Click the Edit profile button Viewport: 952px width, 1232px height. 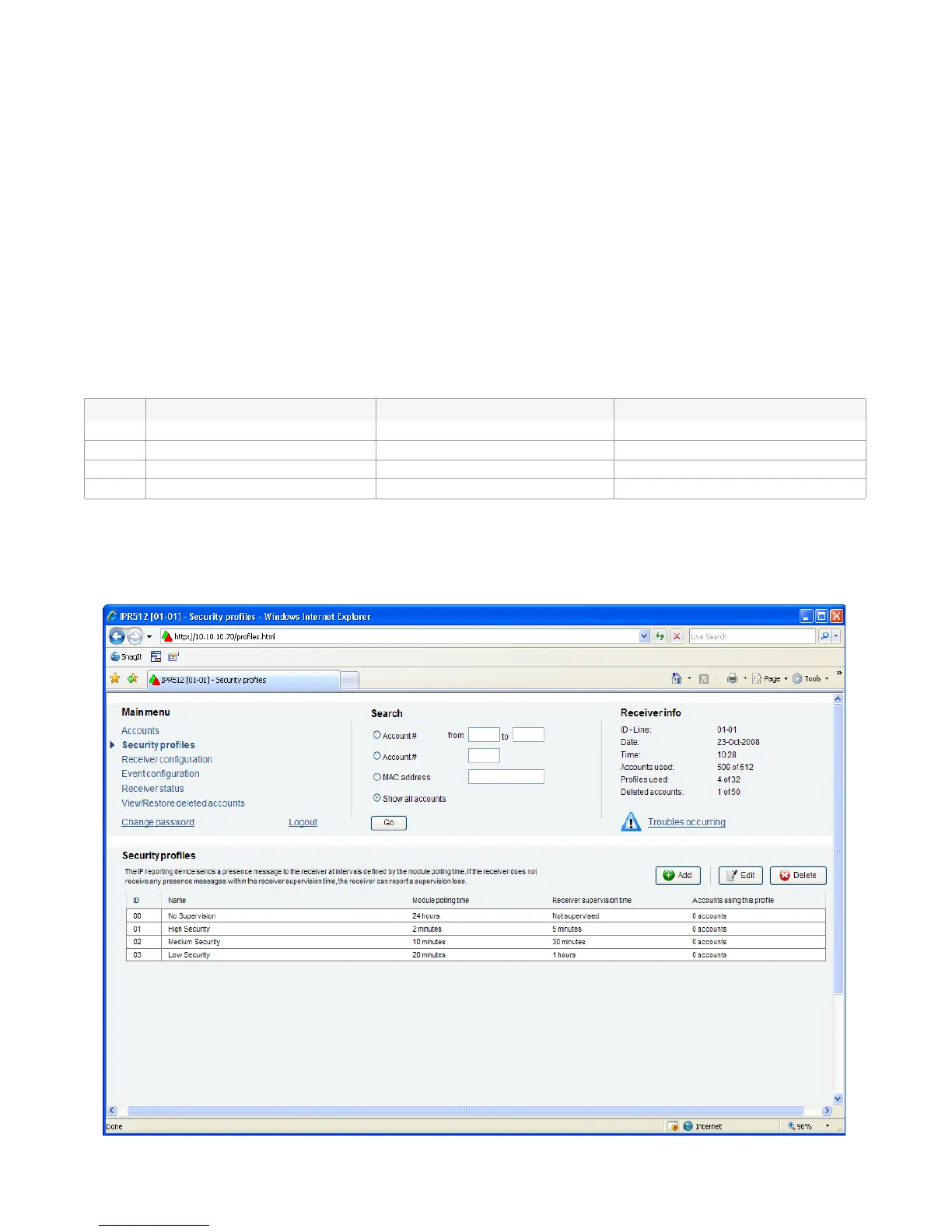741,876
